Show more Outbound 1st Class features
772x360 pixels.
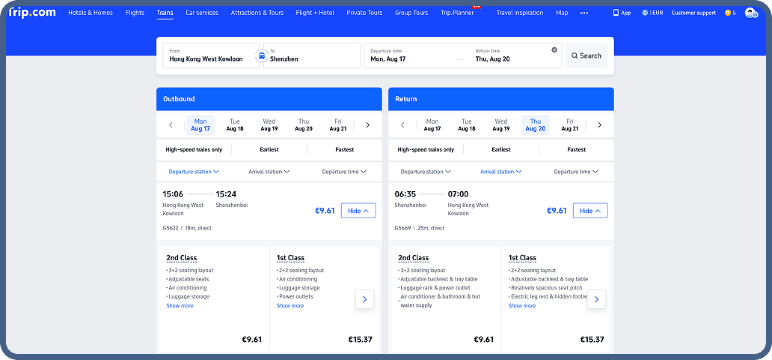point(290,306)
